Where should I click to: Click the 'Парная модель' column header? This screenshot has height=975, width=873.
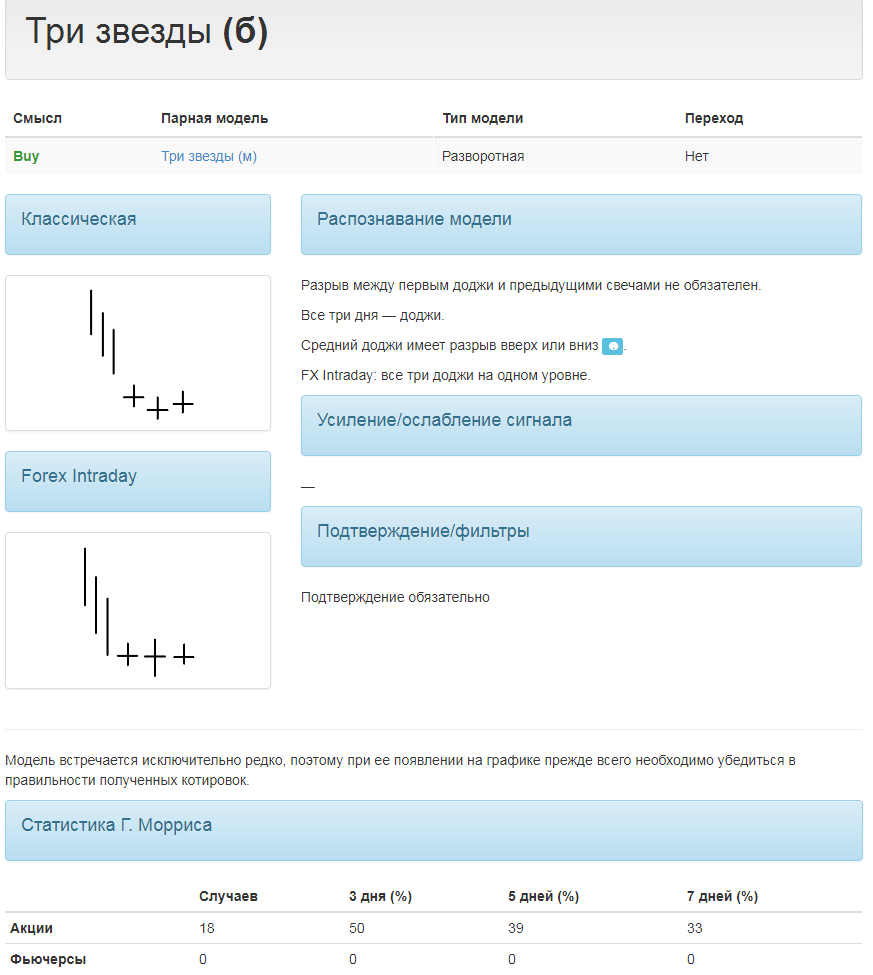(215, 118)
